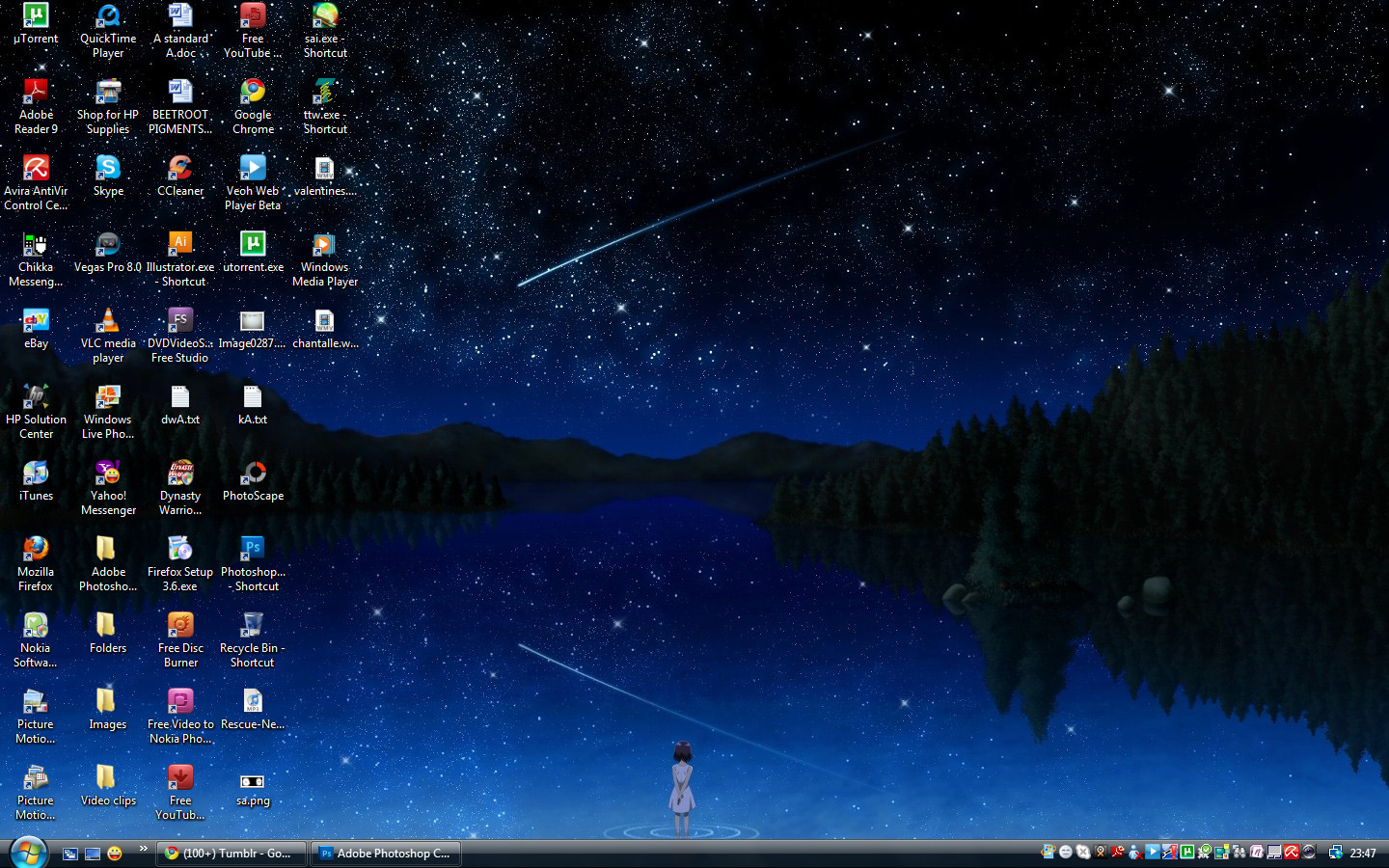Open the Video clips folder

pos(108,786)
